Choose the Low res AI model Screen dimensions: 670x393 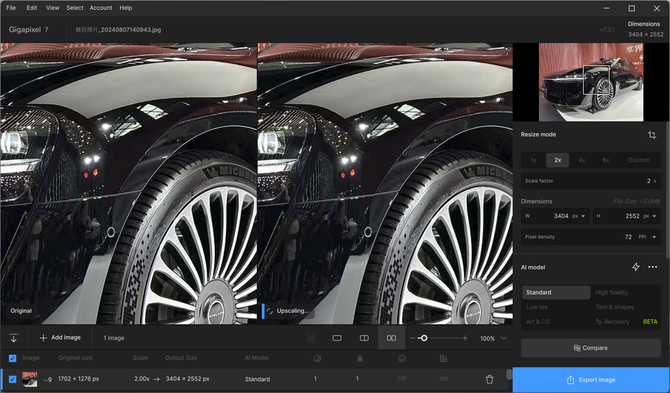pos(537,307)
